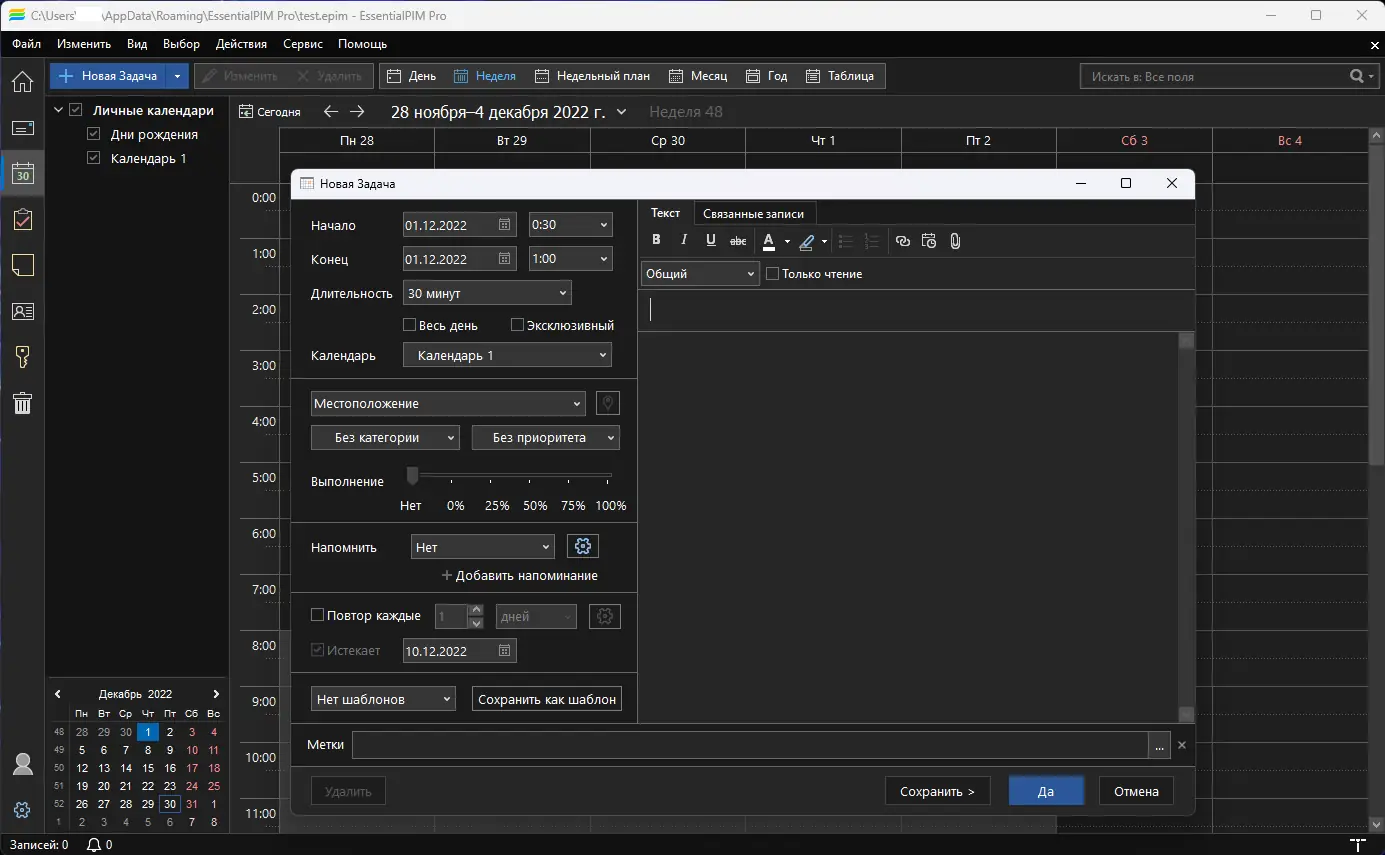Open the Без приоритета dropdown

(546, 437)
